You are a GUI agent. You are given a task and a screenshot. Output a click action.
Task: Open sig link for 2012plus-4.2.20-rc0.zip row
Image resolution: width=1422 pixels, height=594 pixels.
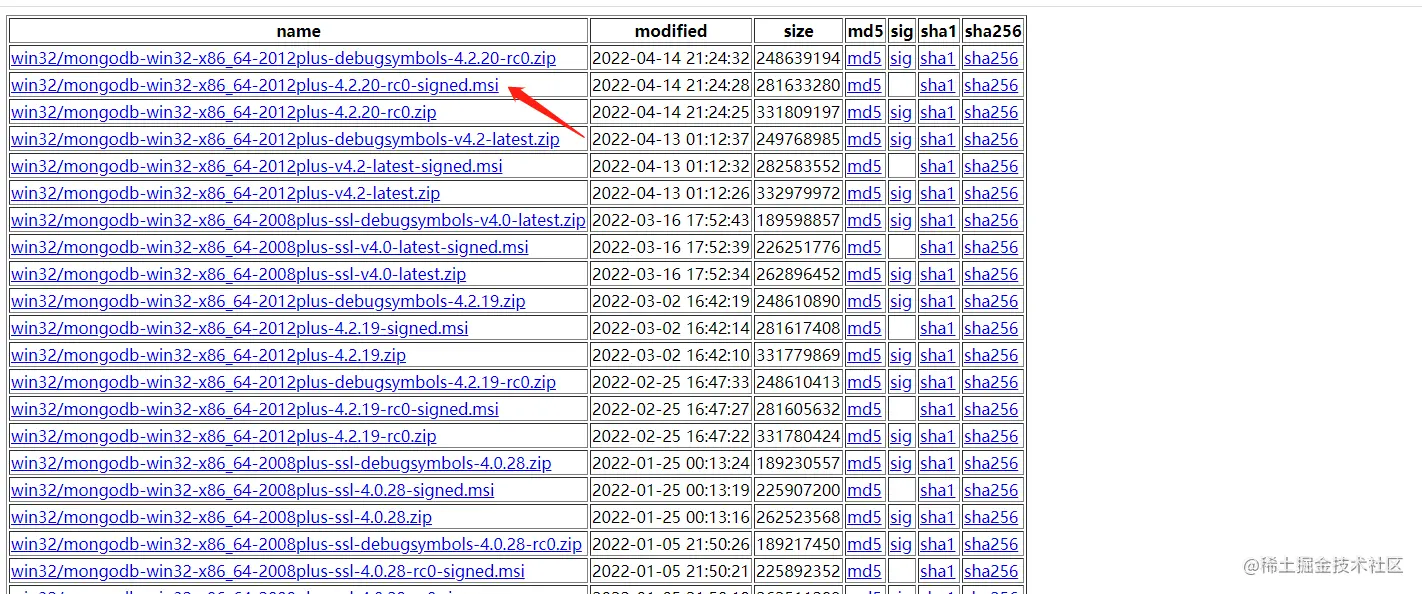(x=901, y=112)
